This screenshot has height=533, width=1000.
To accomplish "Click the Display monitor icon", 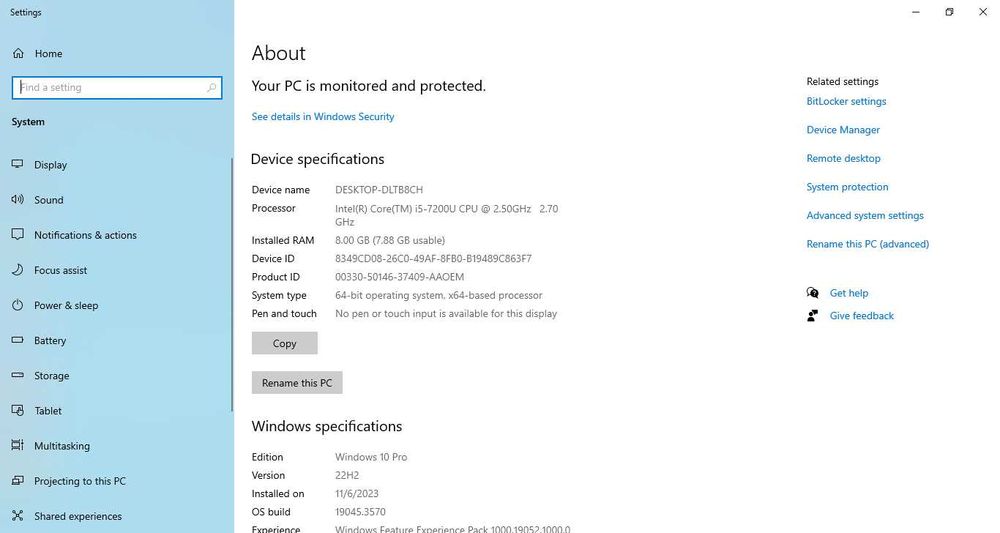I will (18, 164).
